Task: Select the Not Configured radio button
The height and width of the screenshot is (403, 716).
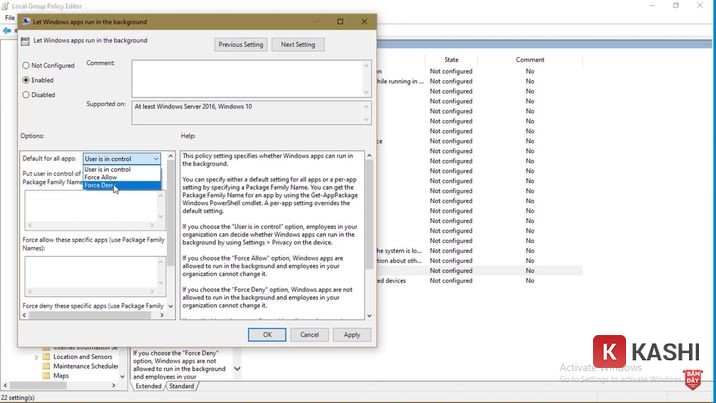Action: tap(26, 65)
